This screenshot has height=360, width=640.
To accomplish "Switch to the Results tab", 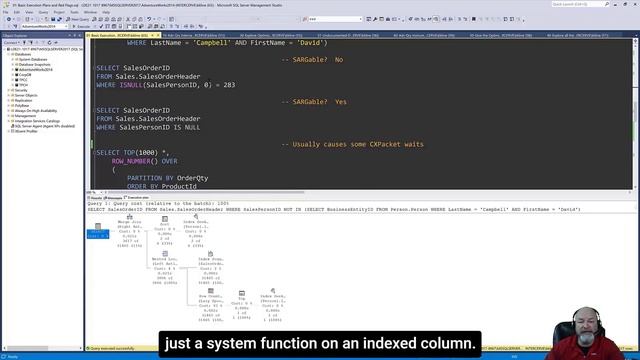I will (95, 198).
